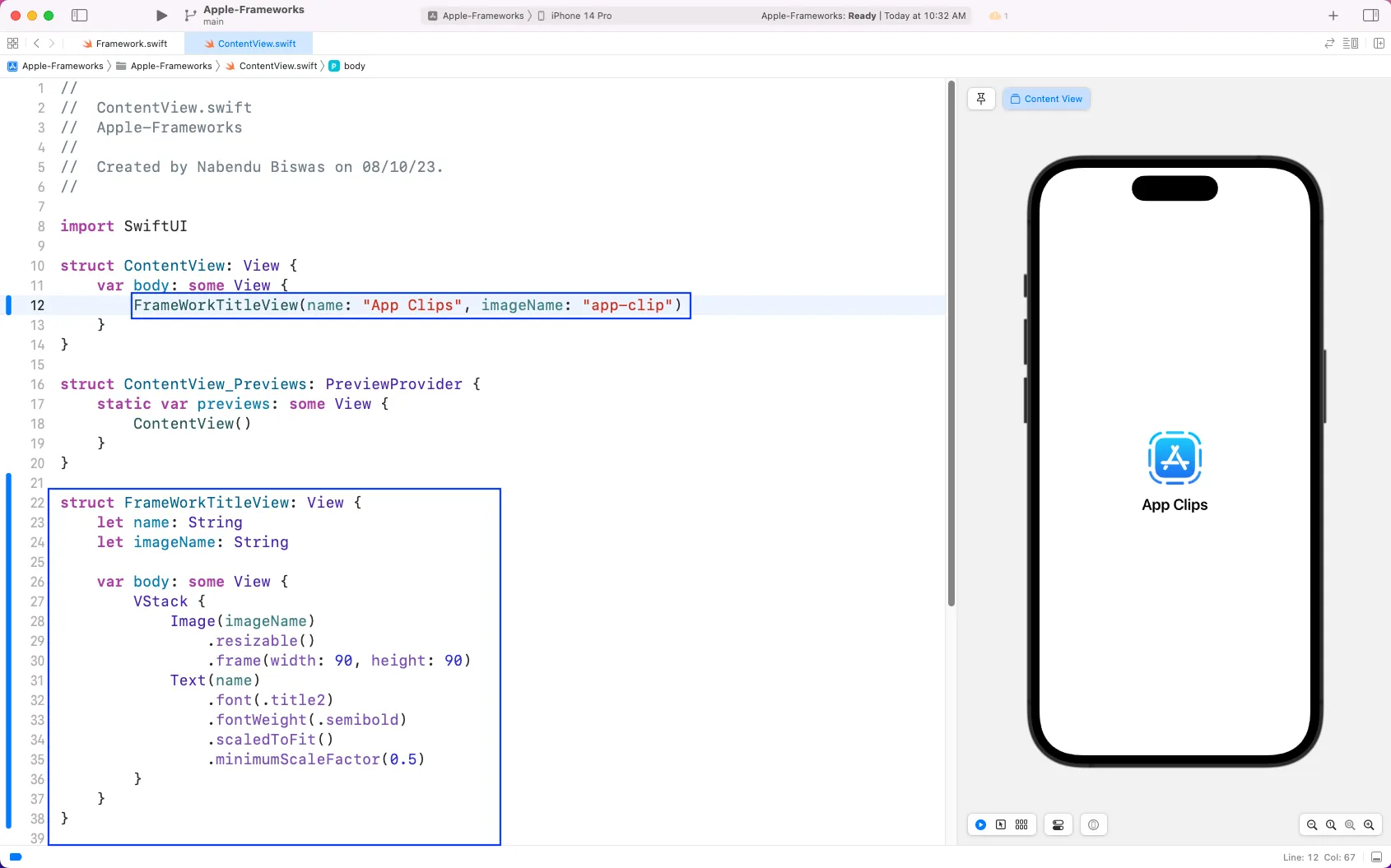Click the status text Apple-Frameworks: Ready
Image resolution: width=1391 pixels, height=868 pixels.
point(818,16)
